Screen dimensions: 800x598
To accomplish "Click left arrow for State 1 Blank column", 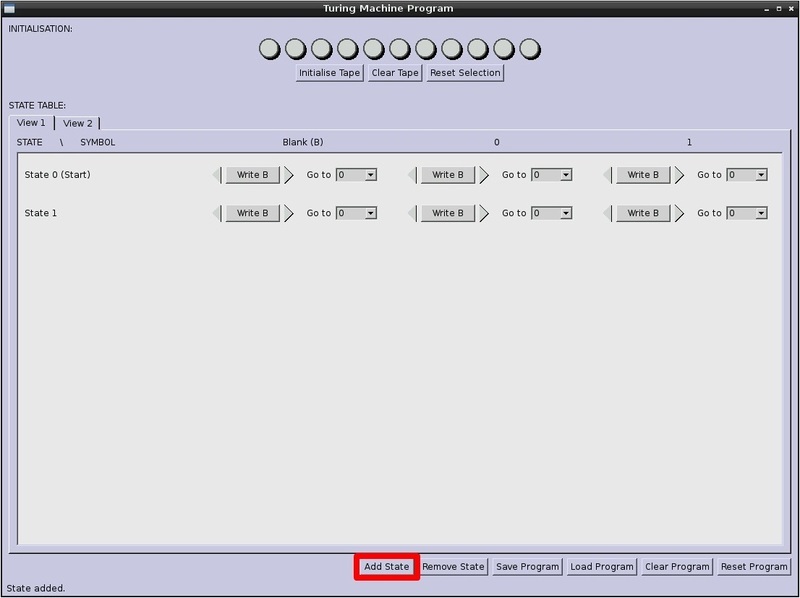I will click(x=217, y=213).
